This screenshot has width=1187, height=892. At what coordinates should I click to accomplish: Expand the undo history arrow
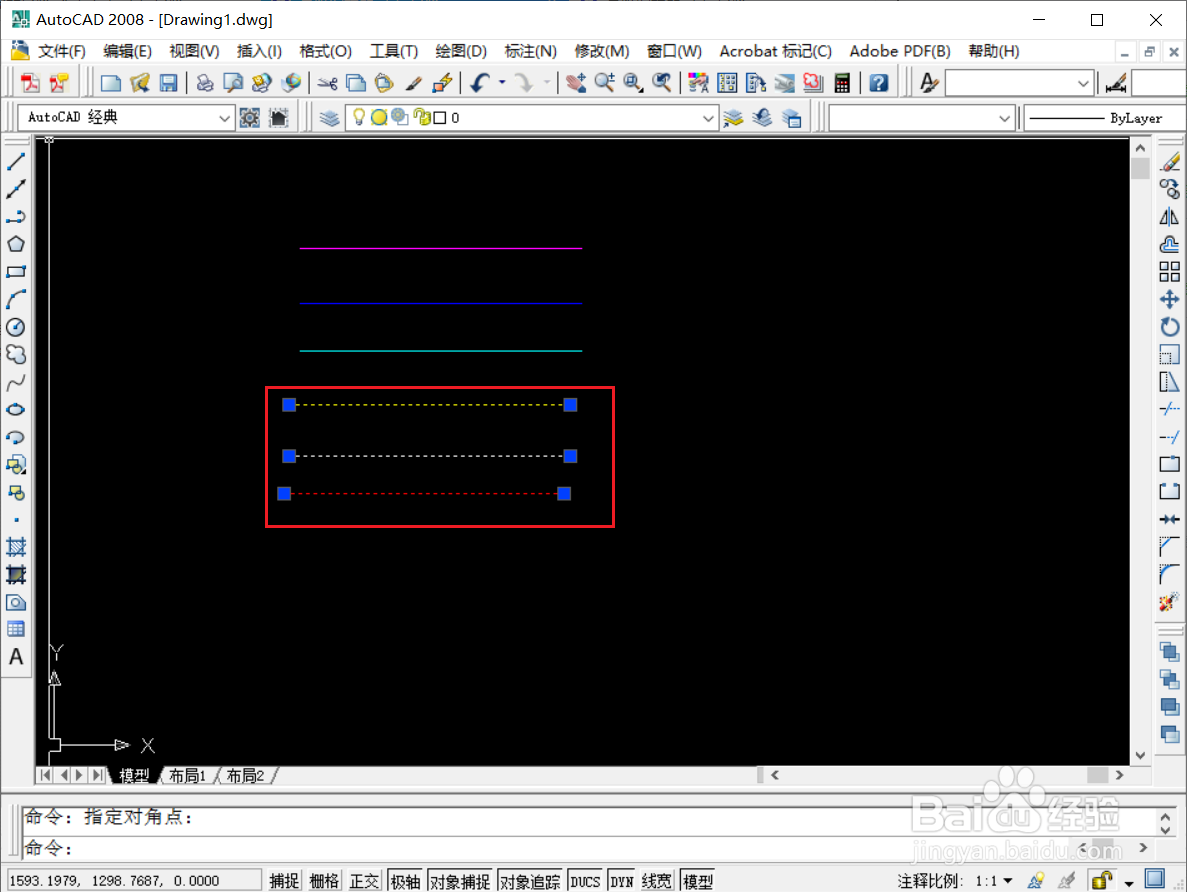pyautogui.click(x=502, y=83)
